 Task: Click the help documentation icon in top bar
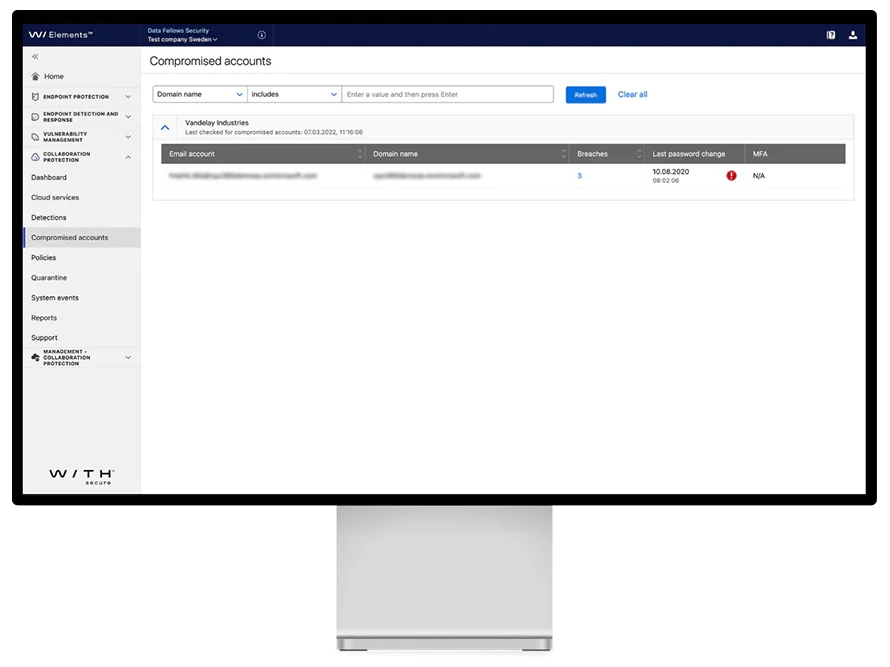pyautogui.click(x=830, y=34)
